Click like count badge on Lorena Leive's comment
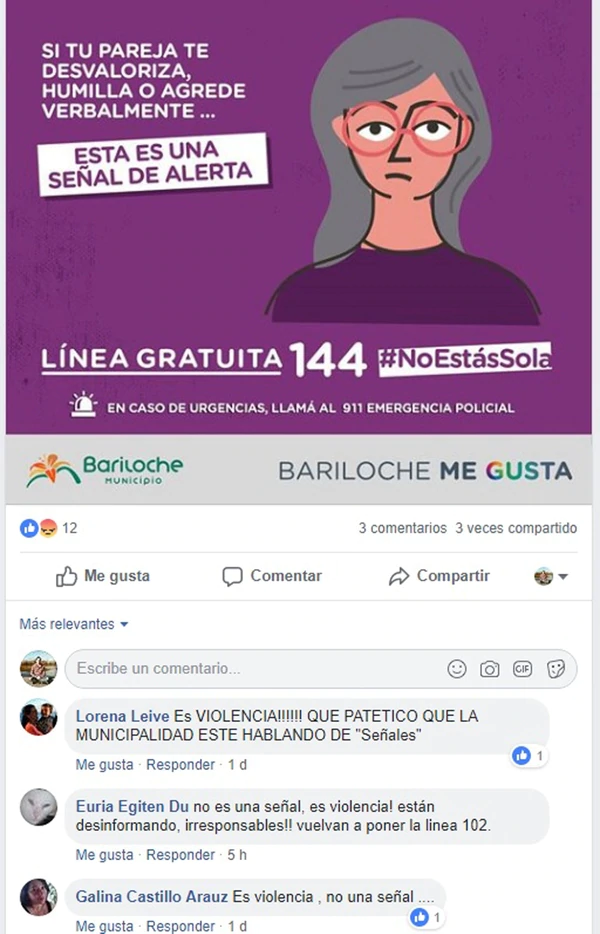The width and height of the screenshot is (600, 934). [529, 756]
